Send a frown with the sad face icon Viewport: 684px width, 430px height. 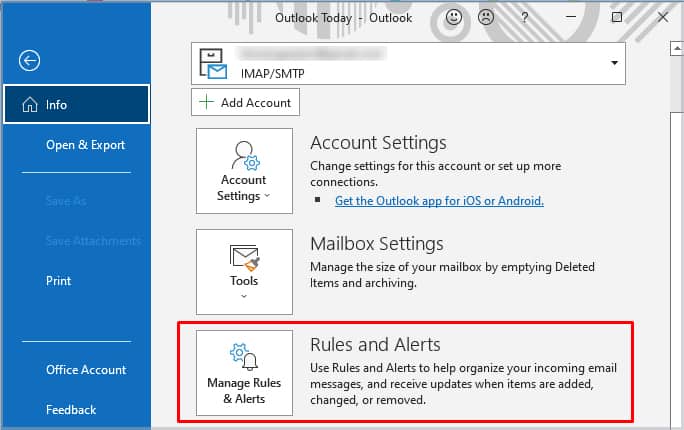(486, 17)
